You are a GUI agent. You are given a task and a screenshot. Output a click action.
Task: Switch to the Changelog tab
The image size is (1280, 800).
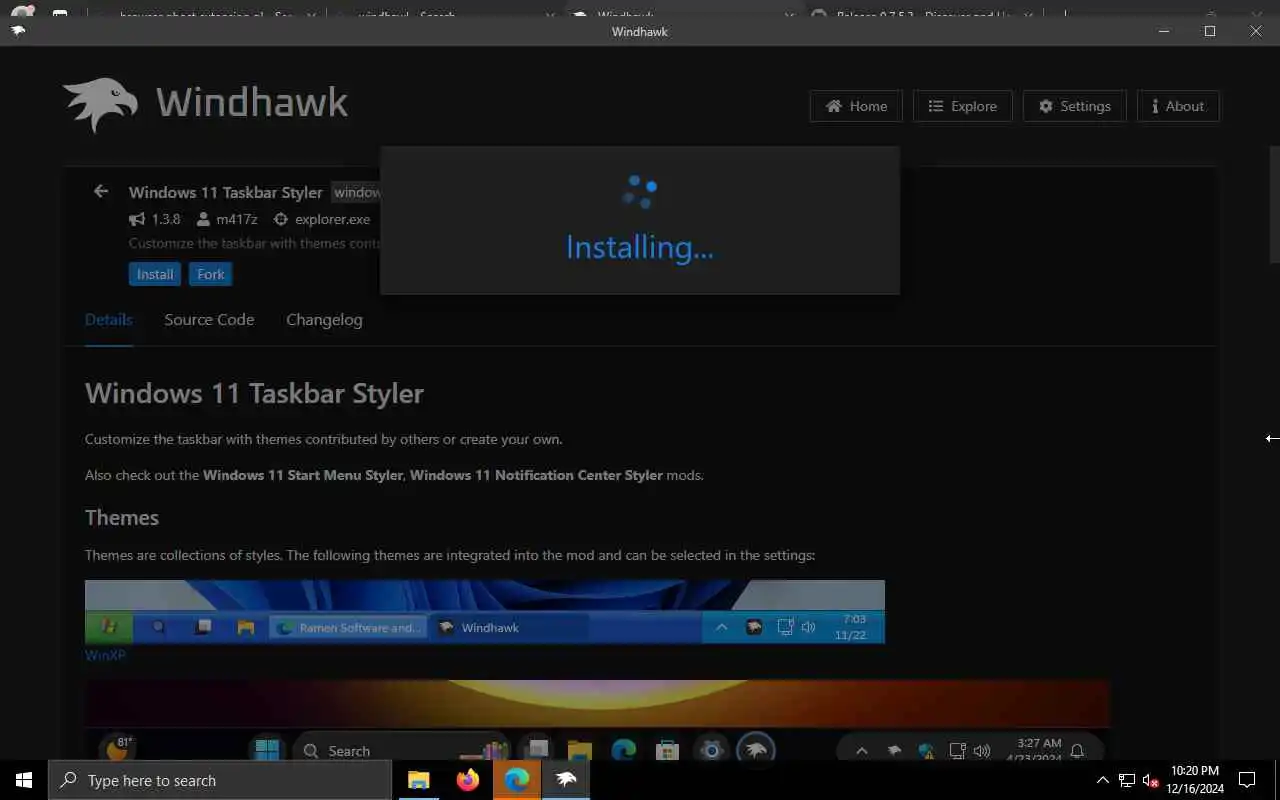pyautogui.click(x=324, y=320)
